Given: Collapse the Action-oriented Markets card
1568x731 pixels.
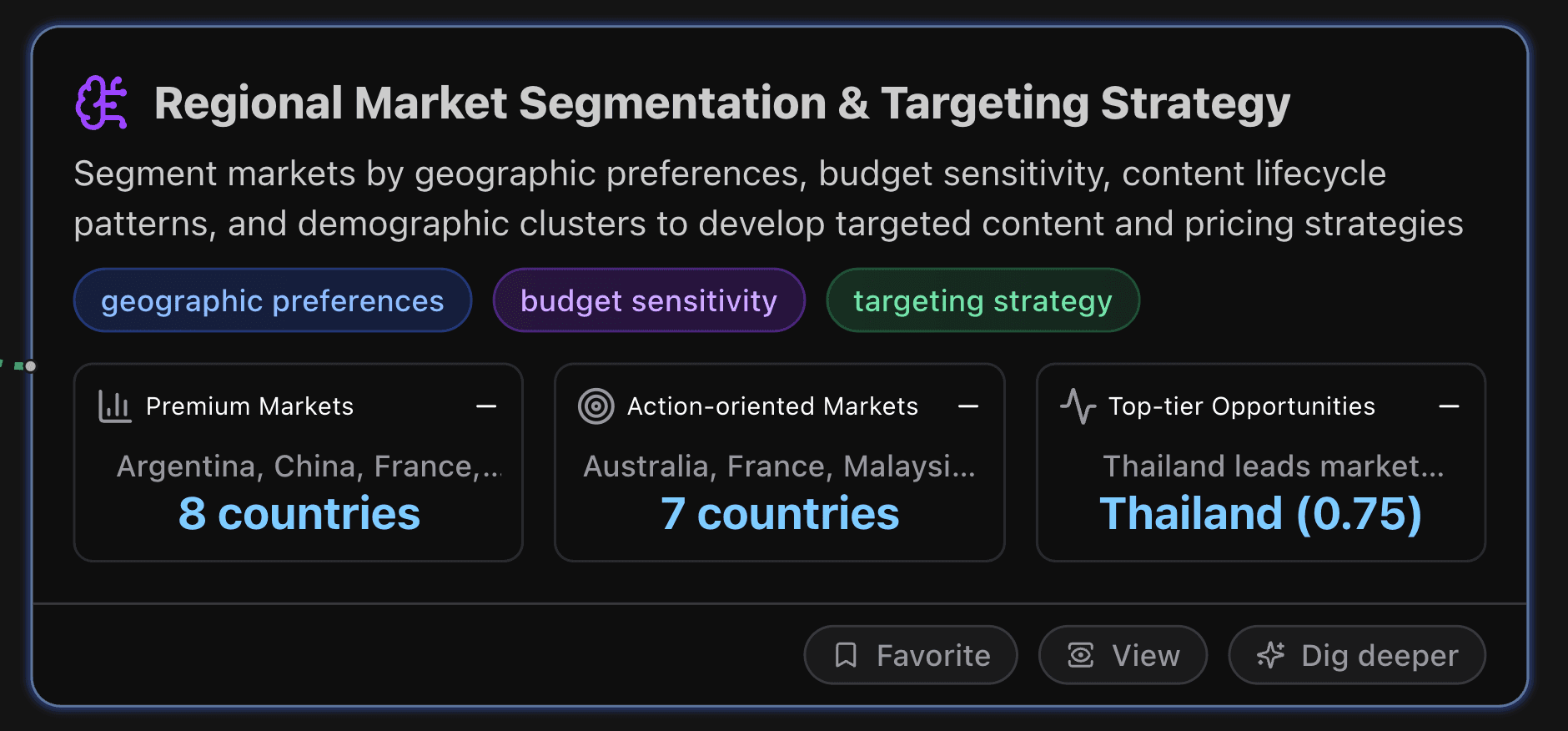Looking at the screenshot, I should (x=968, y=406).
